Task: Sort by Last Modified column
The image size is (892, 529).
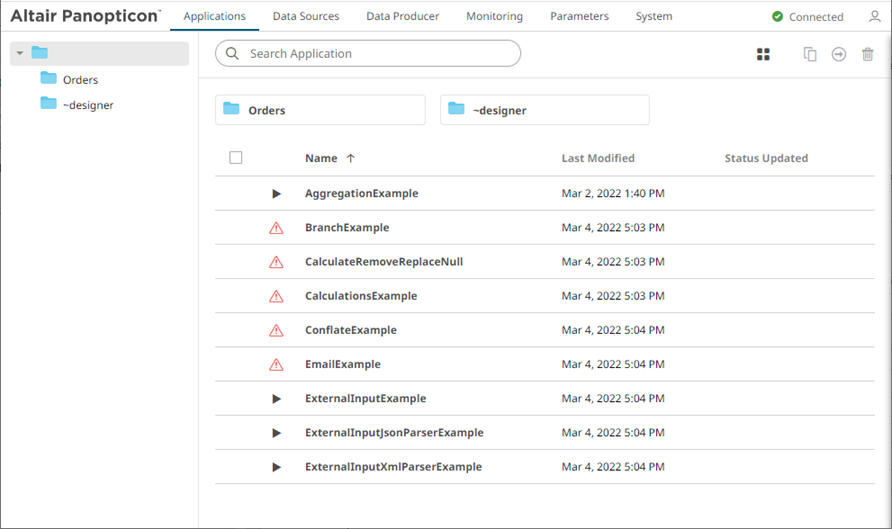Action: pyautogui.click(x=597, y=158)
